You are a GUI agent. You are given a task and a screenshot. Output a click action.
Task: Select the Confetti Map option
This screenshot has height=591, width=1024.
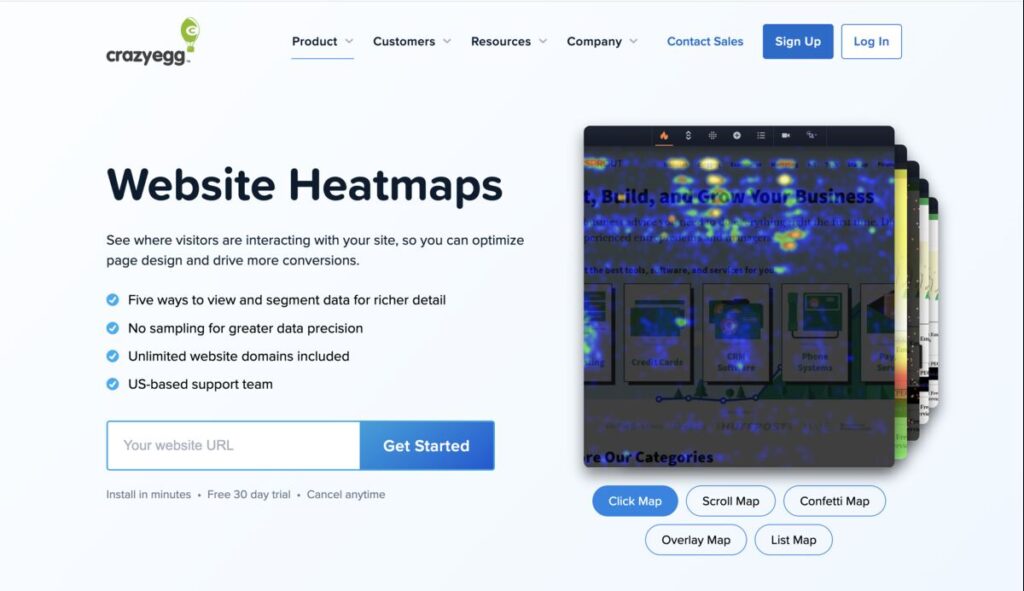[834, 500]
